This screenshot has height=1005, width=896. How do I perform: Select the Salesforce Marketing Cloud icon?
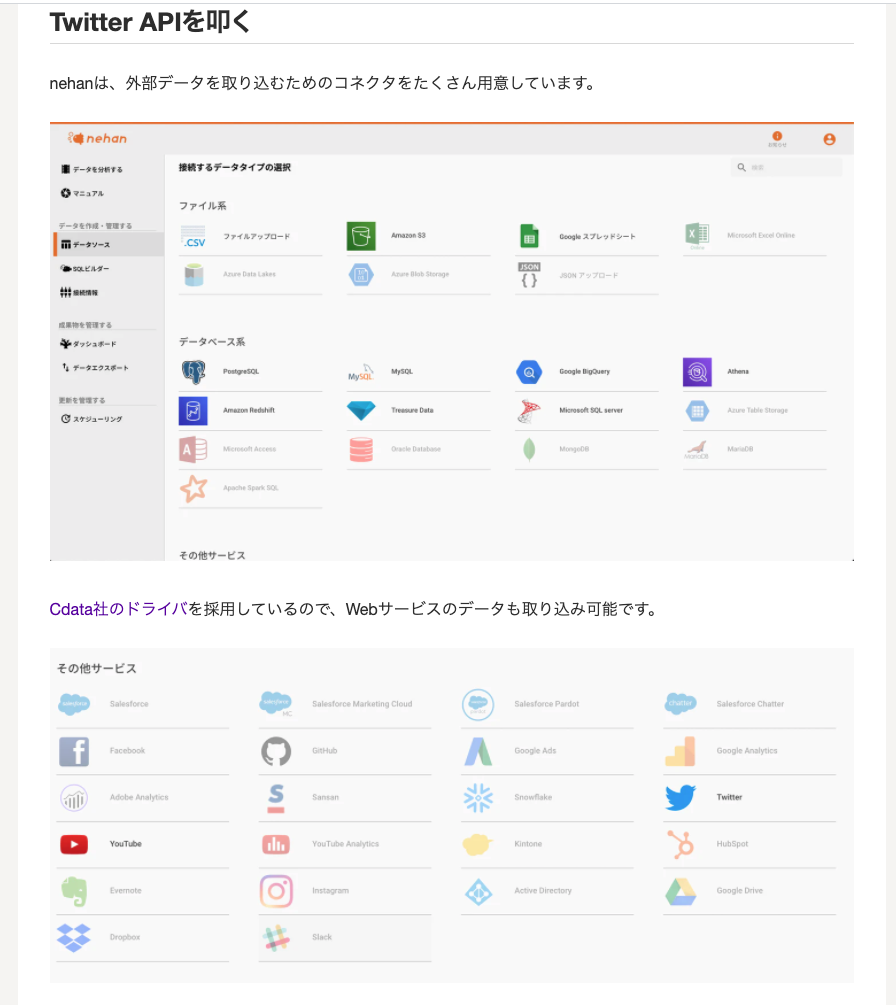(x=276, y=704)
